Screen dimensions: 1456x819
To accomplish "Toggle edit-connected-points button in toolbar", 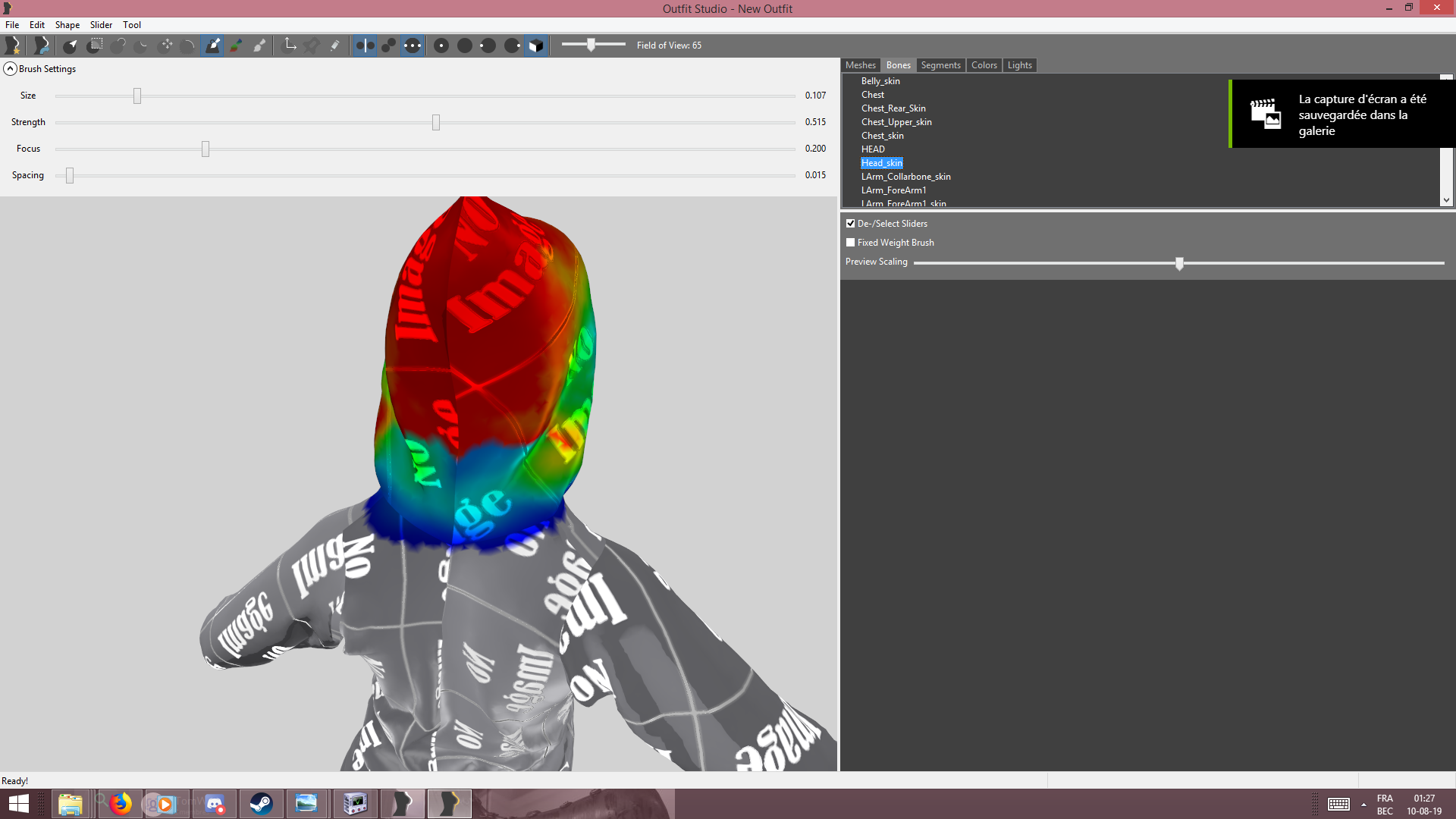I will [388, 45].
